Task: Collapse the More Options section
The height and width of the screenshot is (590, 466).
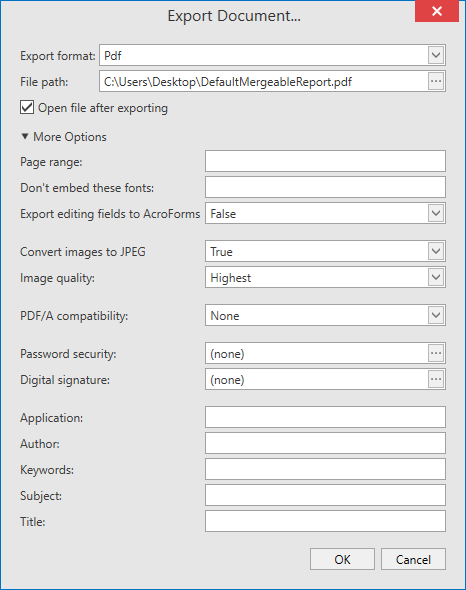Action: pos(25,136)
